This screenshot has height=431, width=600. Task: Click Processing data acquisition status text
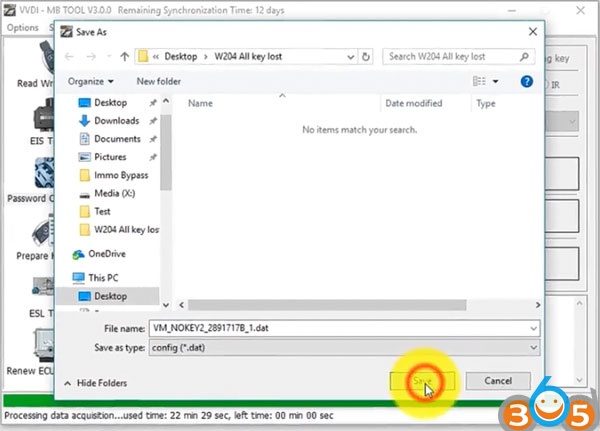click(x=169, y=415)
